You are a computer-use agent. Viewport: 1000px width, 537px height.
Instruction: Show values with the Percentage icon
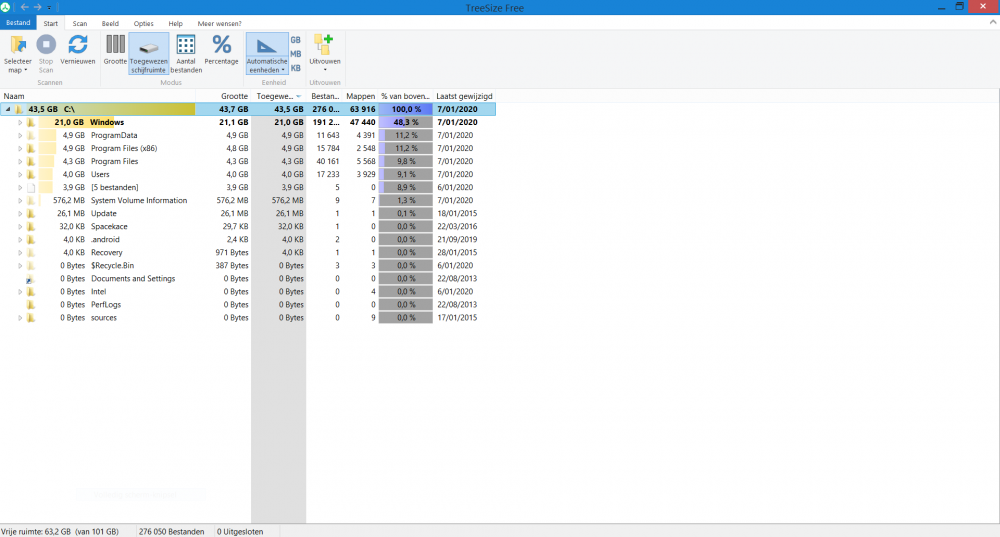coord(222,45)
